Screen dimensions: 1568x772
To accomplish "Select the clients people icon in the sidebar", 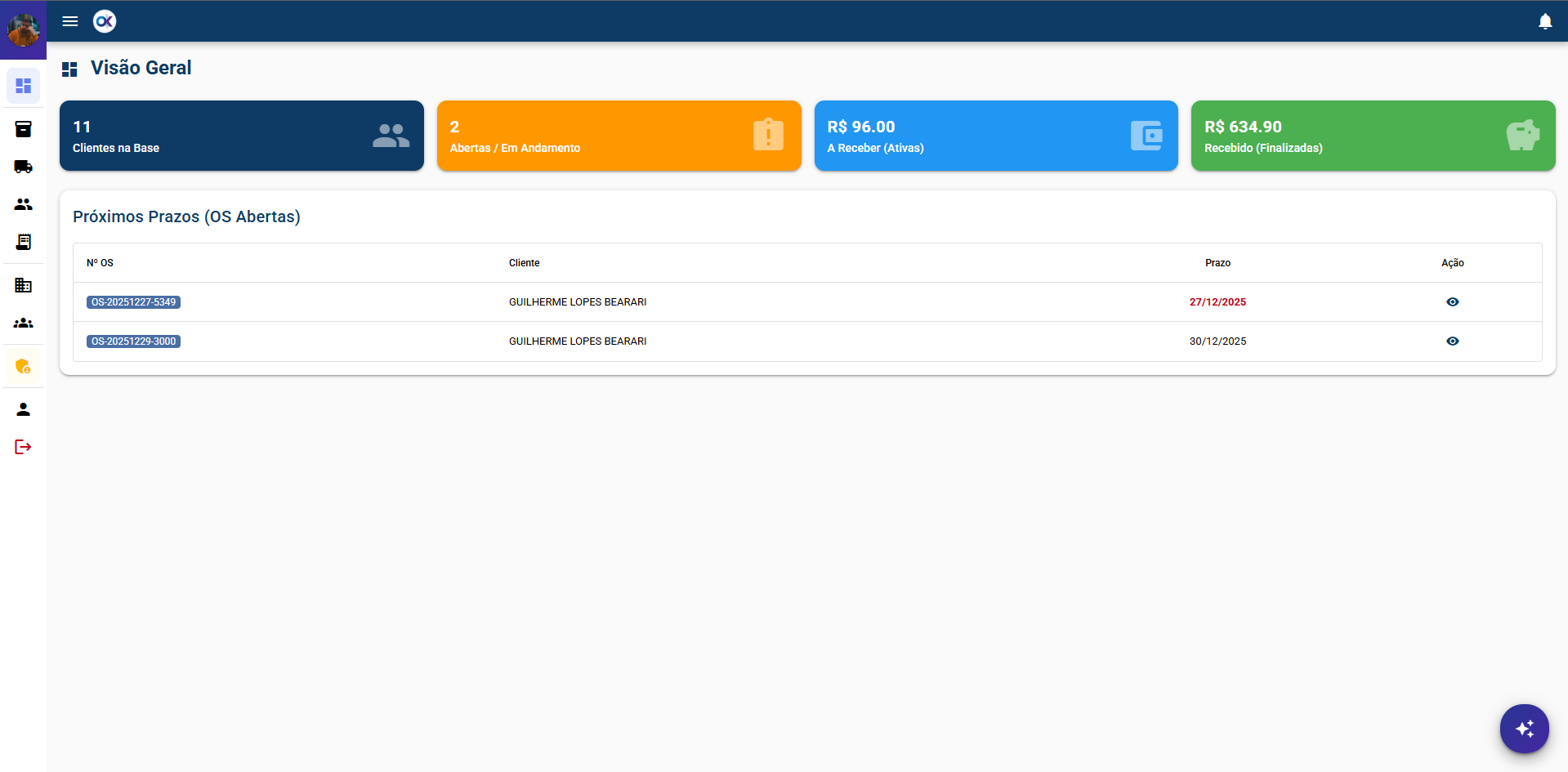I will [23, 204].
